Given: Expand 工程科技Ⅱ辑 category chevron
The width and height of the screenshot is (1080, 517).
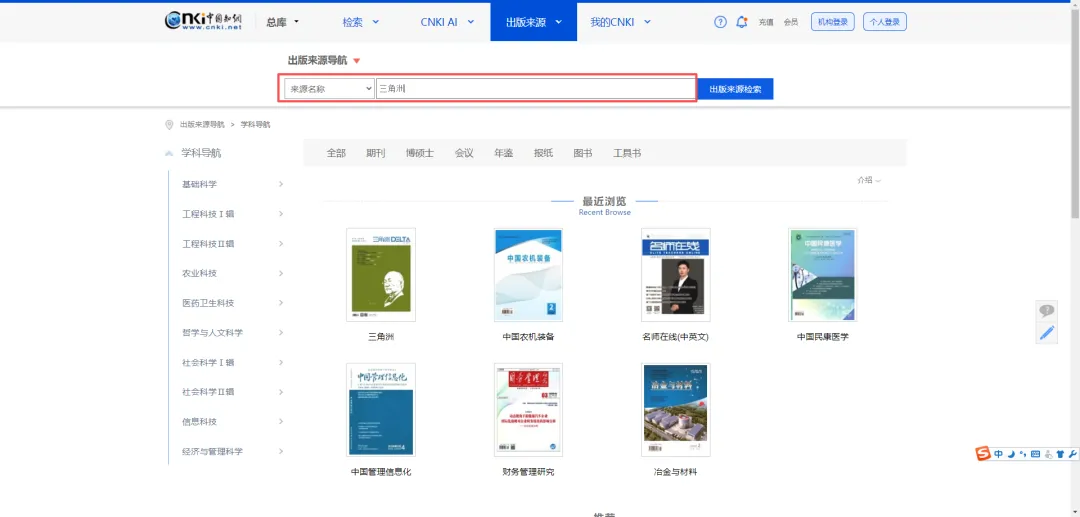Looking at the screenshot, I should point(281,244).
